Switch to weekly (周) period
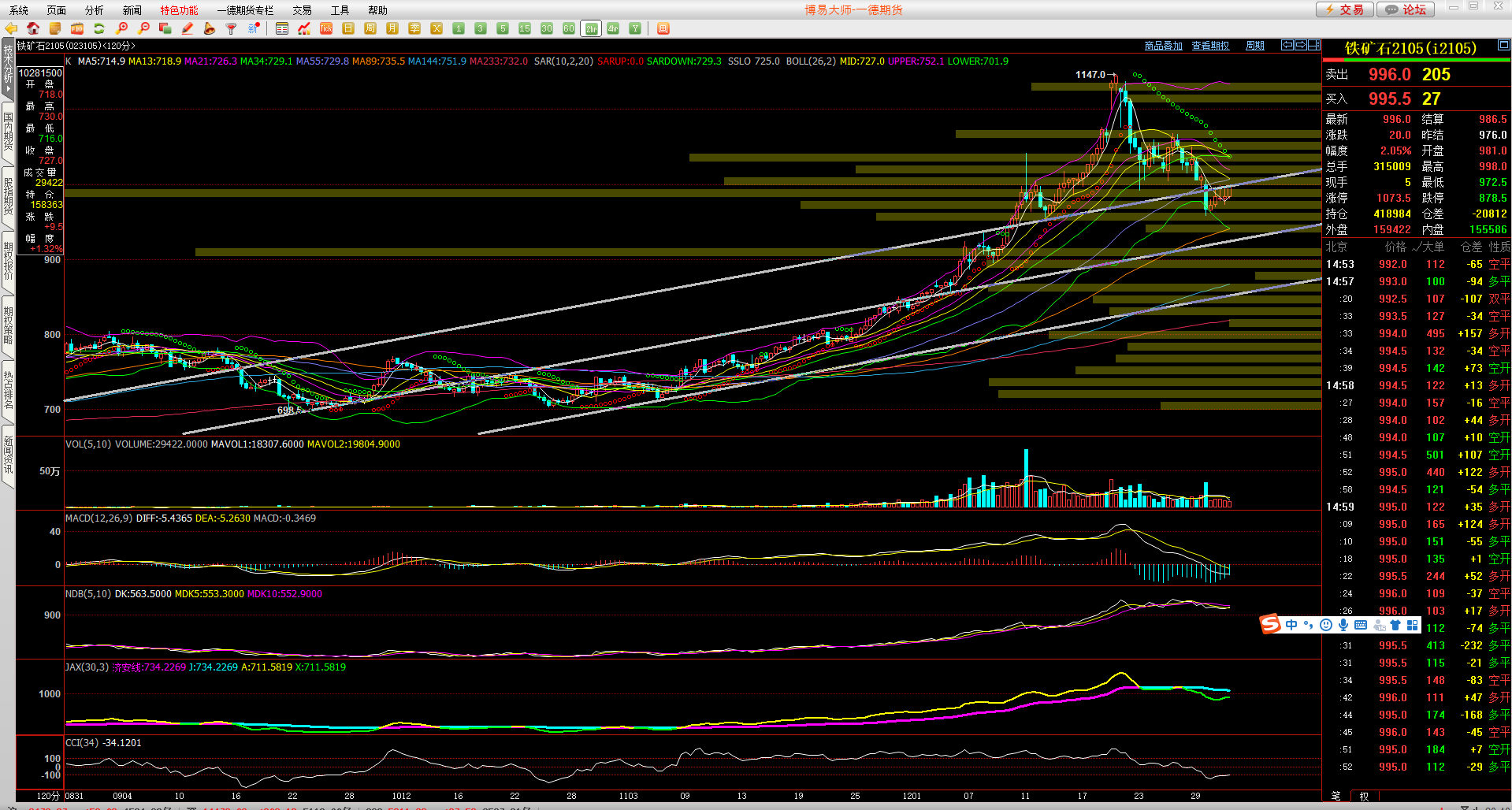Screen dimensions: 1512x810 (x=370, y=28)
